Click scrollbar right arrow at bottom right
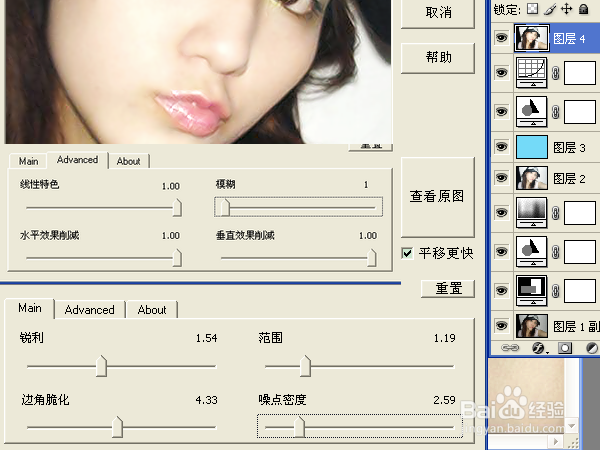 557,441
